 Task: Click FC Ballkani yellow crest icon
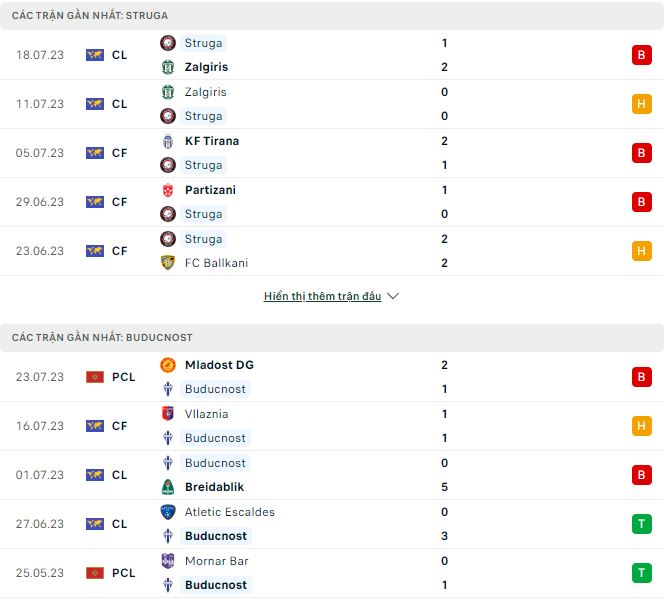tap(168, 263)
